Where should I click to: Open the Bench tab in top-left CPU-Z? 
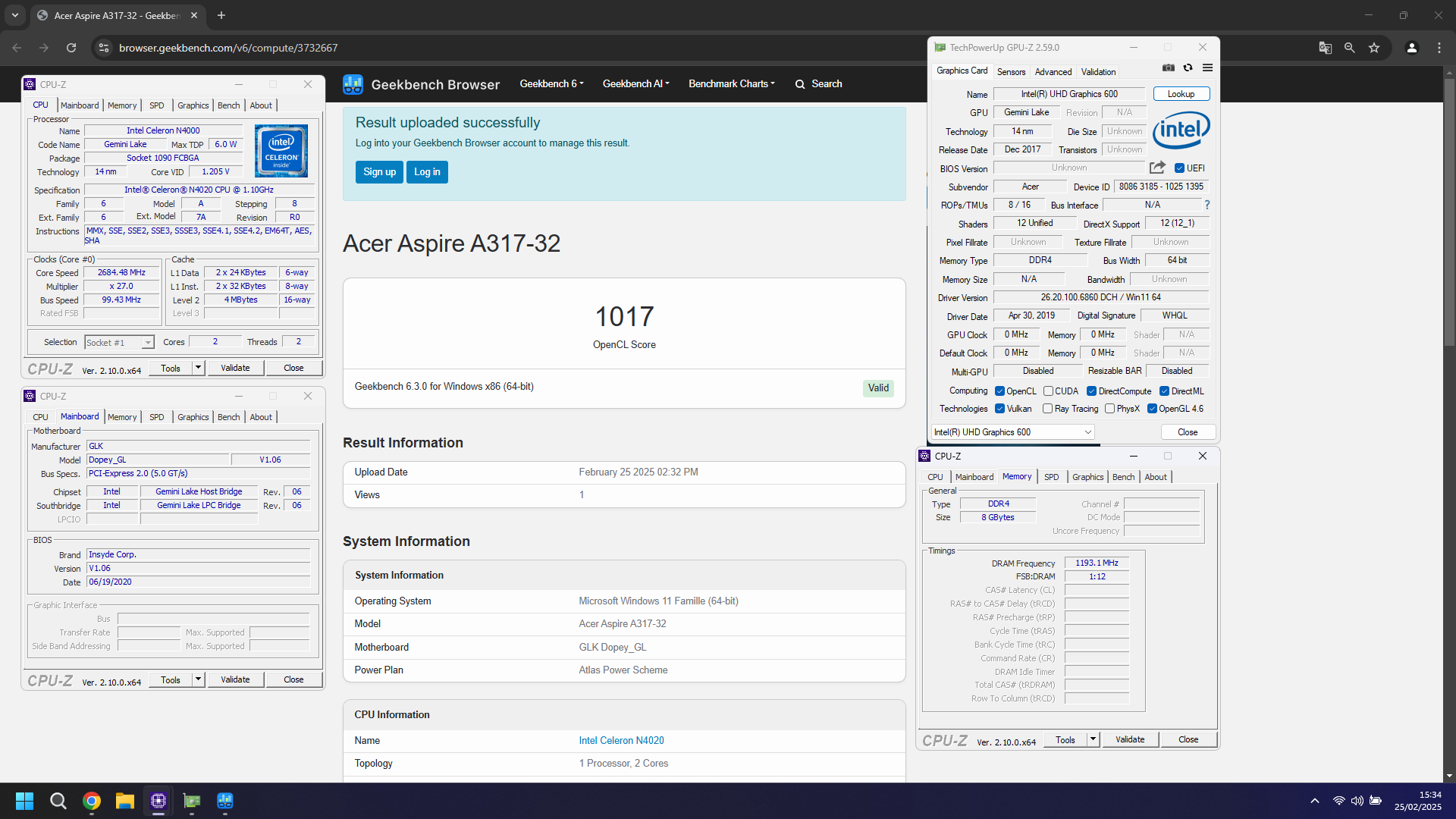pos(228,105)
